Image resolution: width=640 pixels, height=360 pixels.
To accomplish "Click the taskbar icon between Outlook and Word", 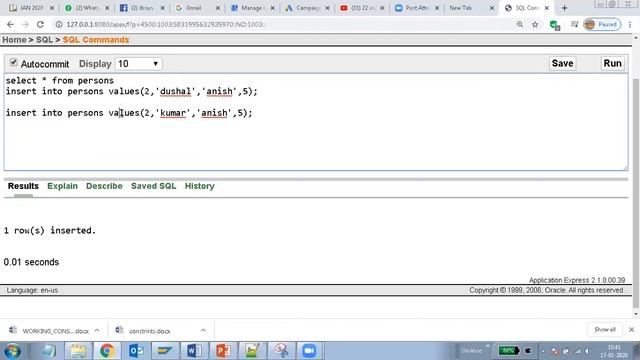I will (x=165, y=351).
